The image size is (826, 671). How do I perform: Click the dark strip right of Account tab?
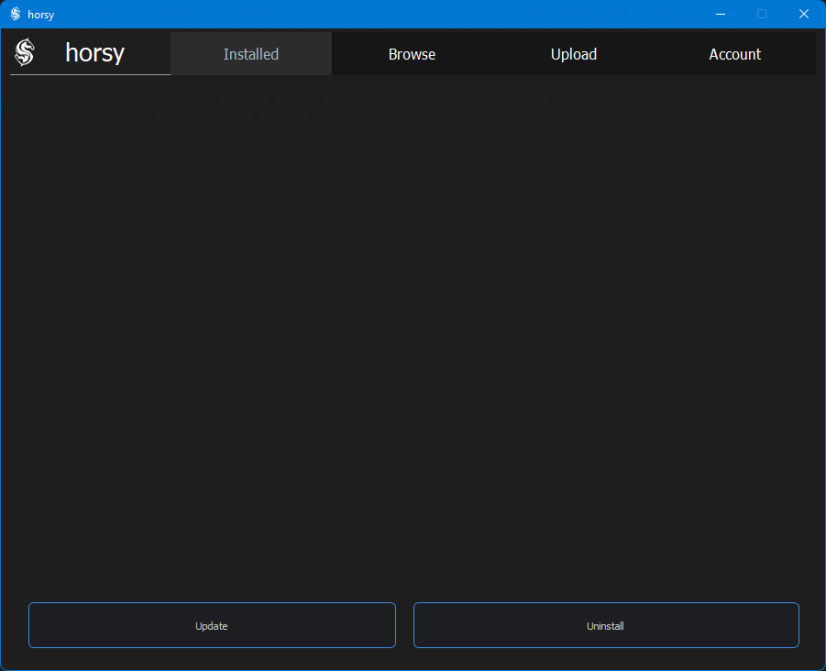(820, 54)
